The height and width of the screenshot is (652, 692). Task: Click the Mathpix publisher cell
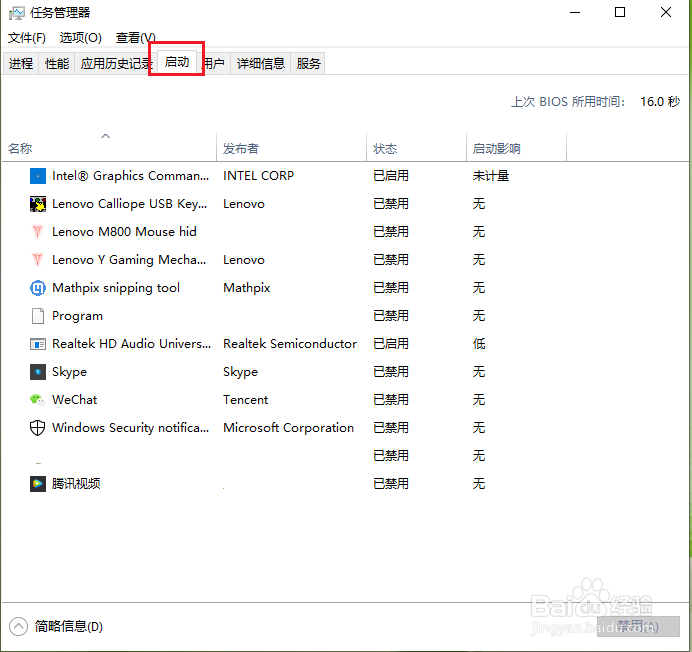click(x=247, y=288)
